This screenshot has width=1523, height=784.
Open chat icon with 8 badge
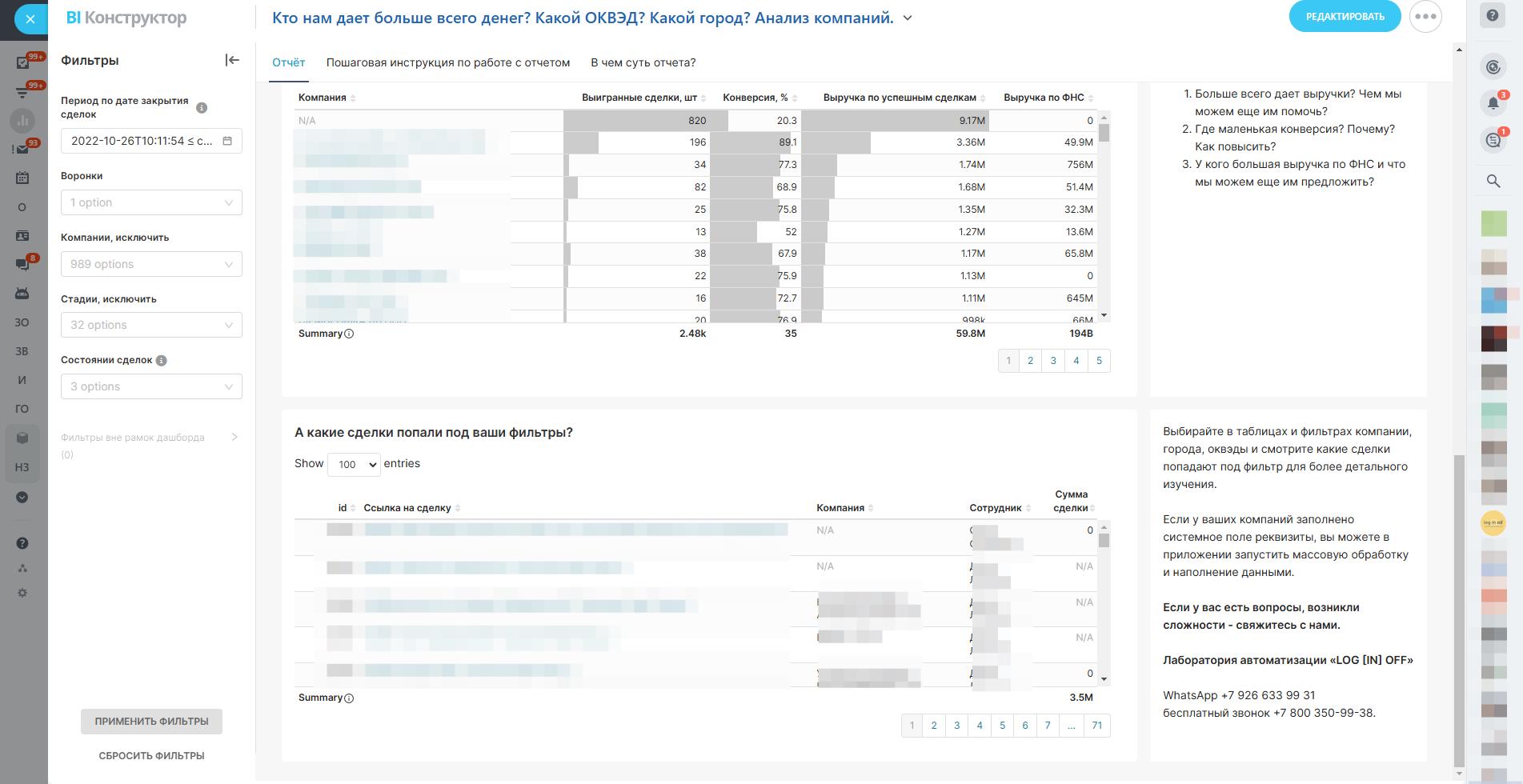click(22, 265)
